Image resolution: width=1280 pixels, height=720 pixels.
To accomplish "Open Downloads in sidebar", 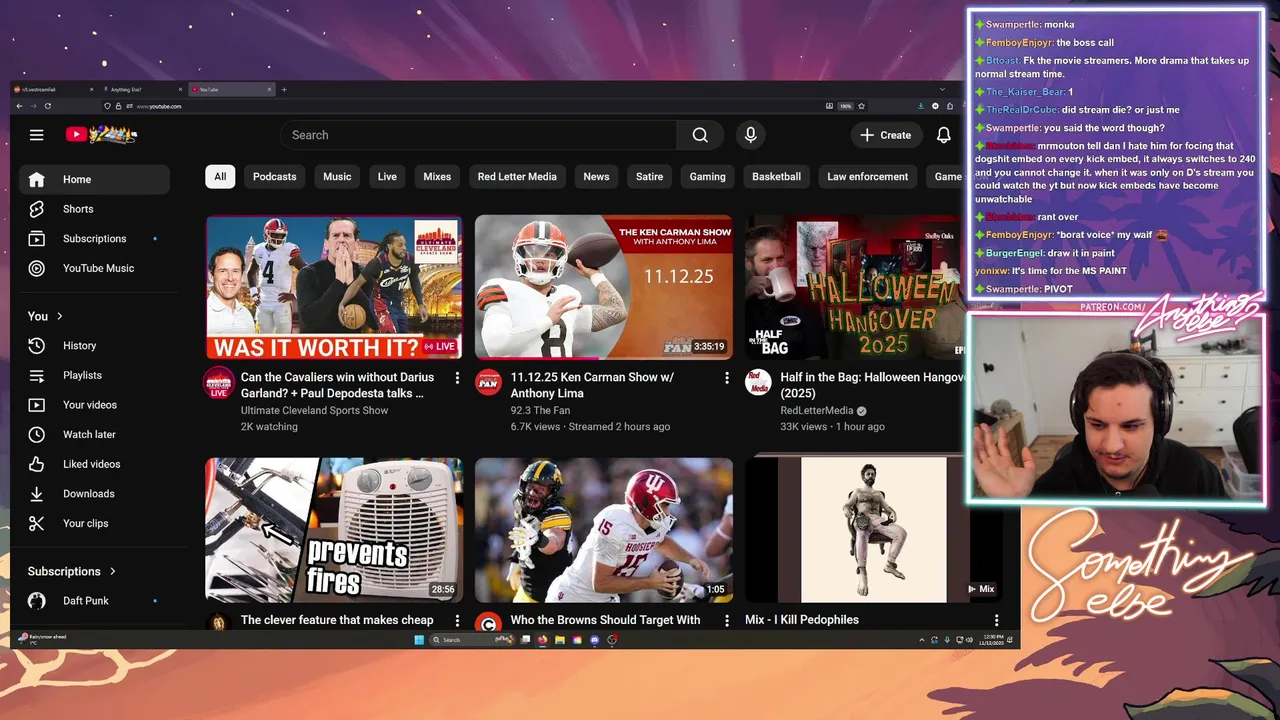I will click(x=94, y=494).
